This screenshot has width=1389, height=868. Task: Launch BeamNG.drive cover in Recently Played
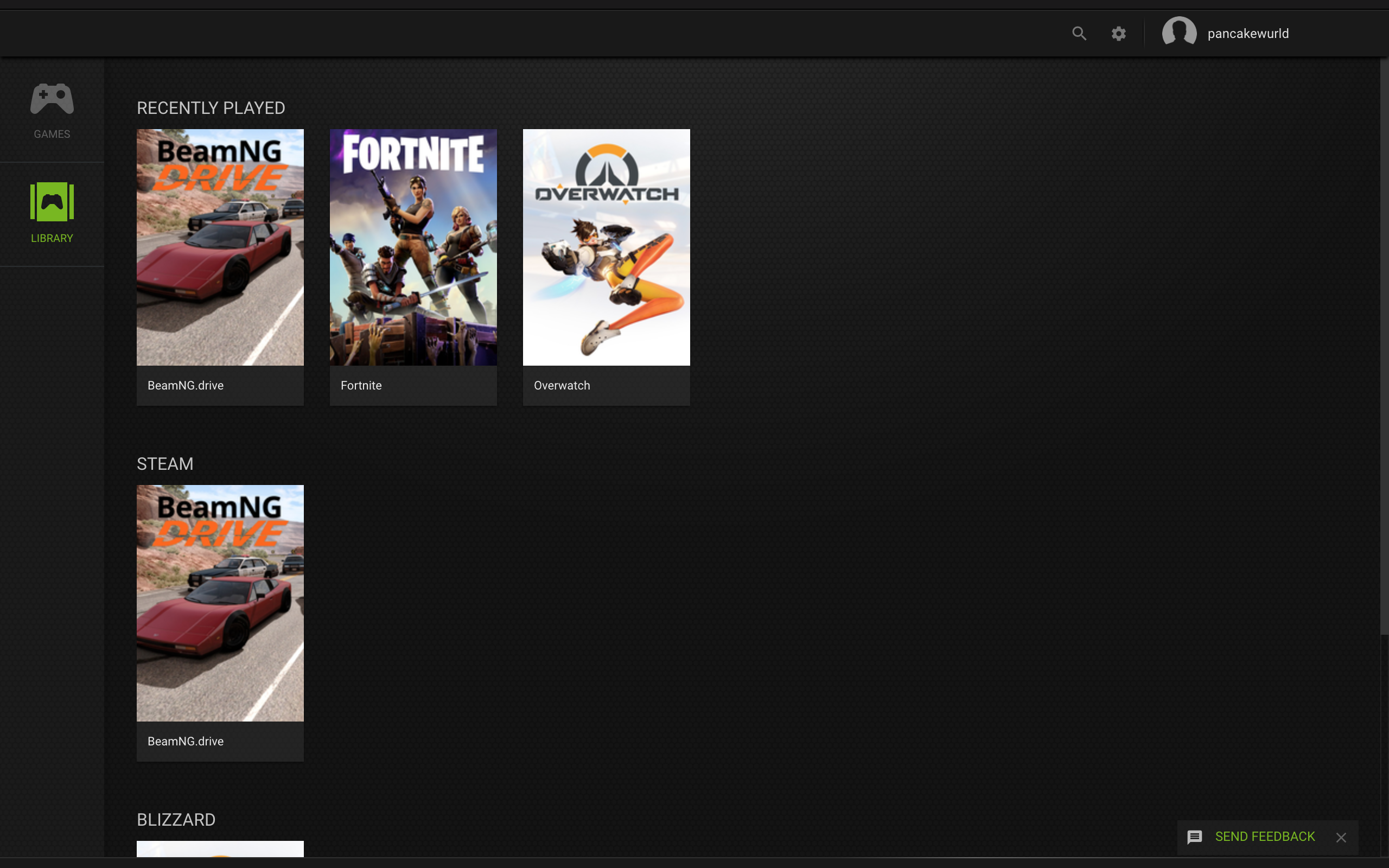coord(220,247)
